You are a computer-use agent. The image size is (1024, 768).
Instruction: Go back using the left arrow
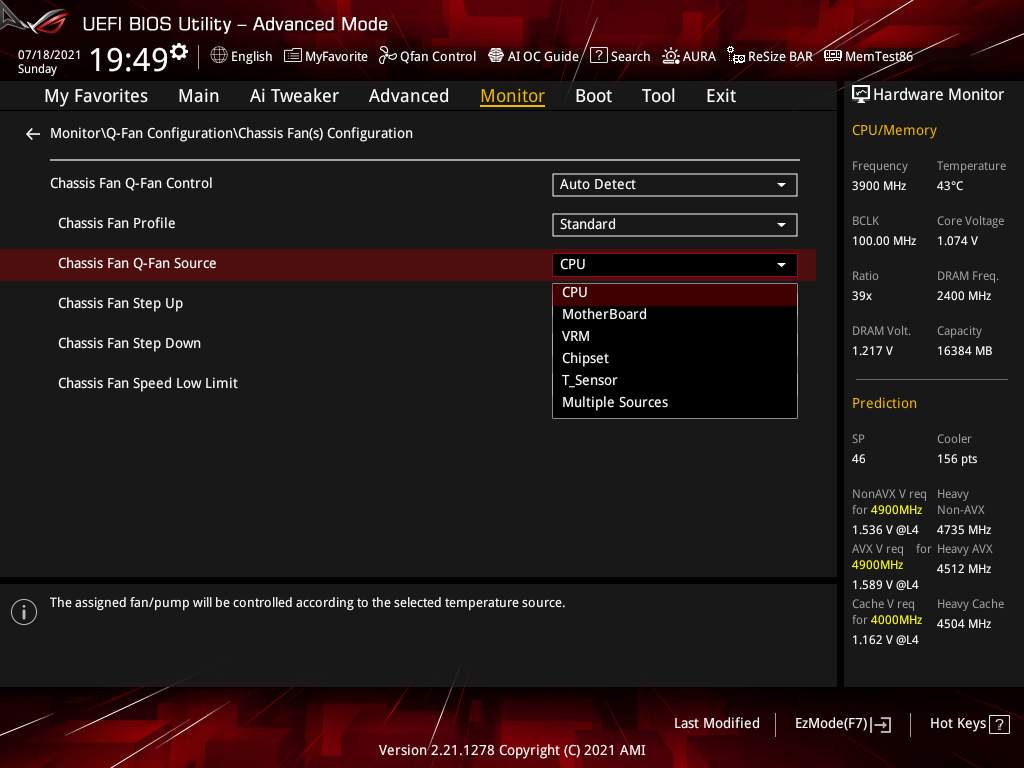point(32,133)
